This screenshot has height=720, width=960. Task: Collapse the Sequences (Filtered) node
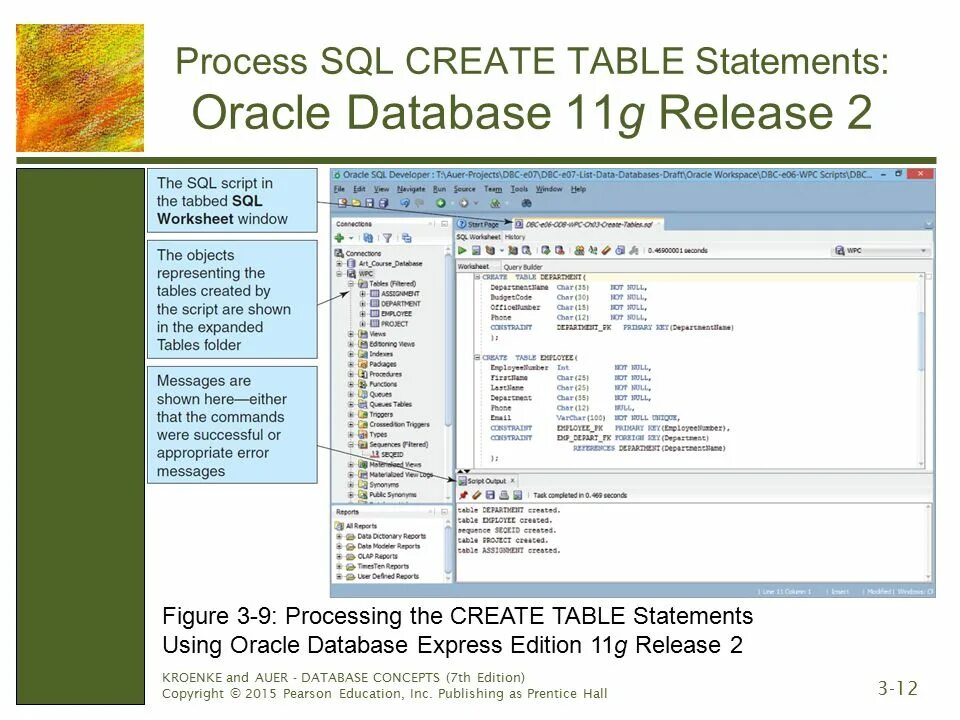pyautogui.click(x=351, y=444)
